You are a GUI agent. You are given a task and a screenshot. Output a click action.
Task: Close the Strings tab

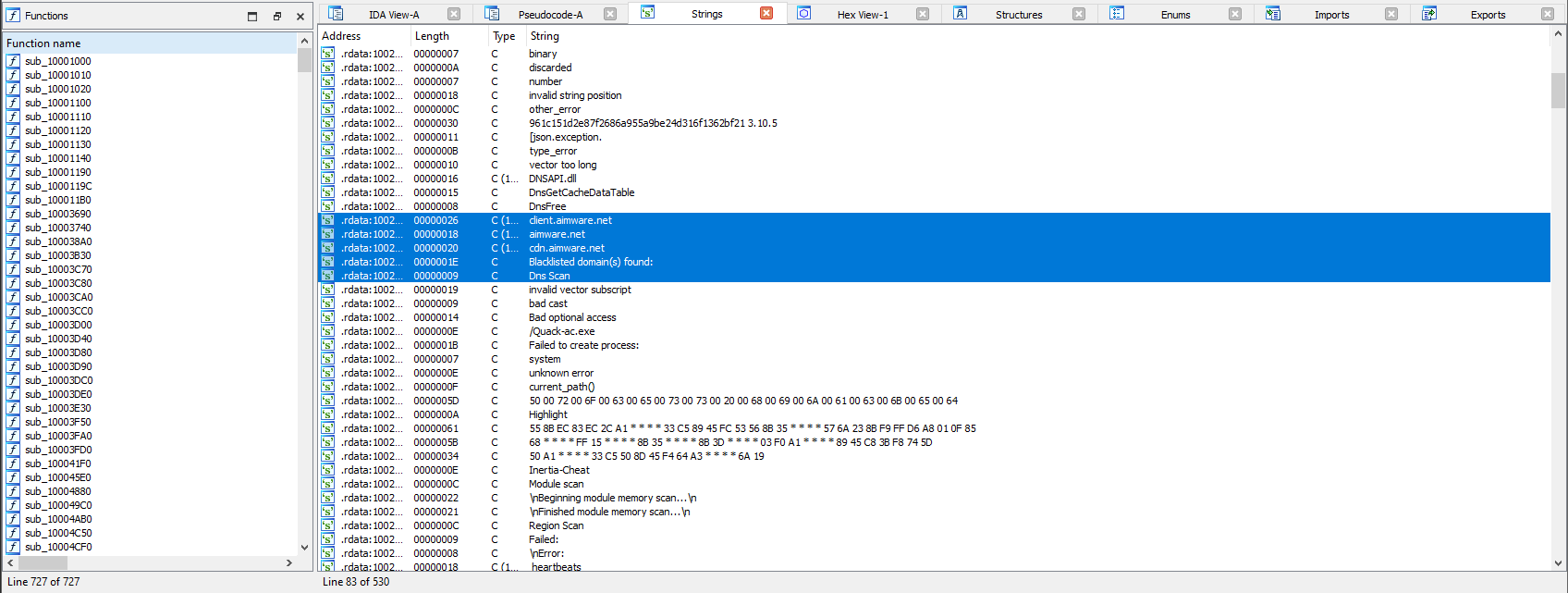click(x=766, y=14)
